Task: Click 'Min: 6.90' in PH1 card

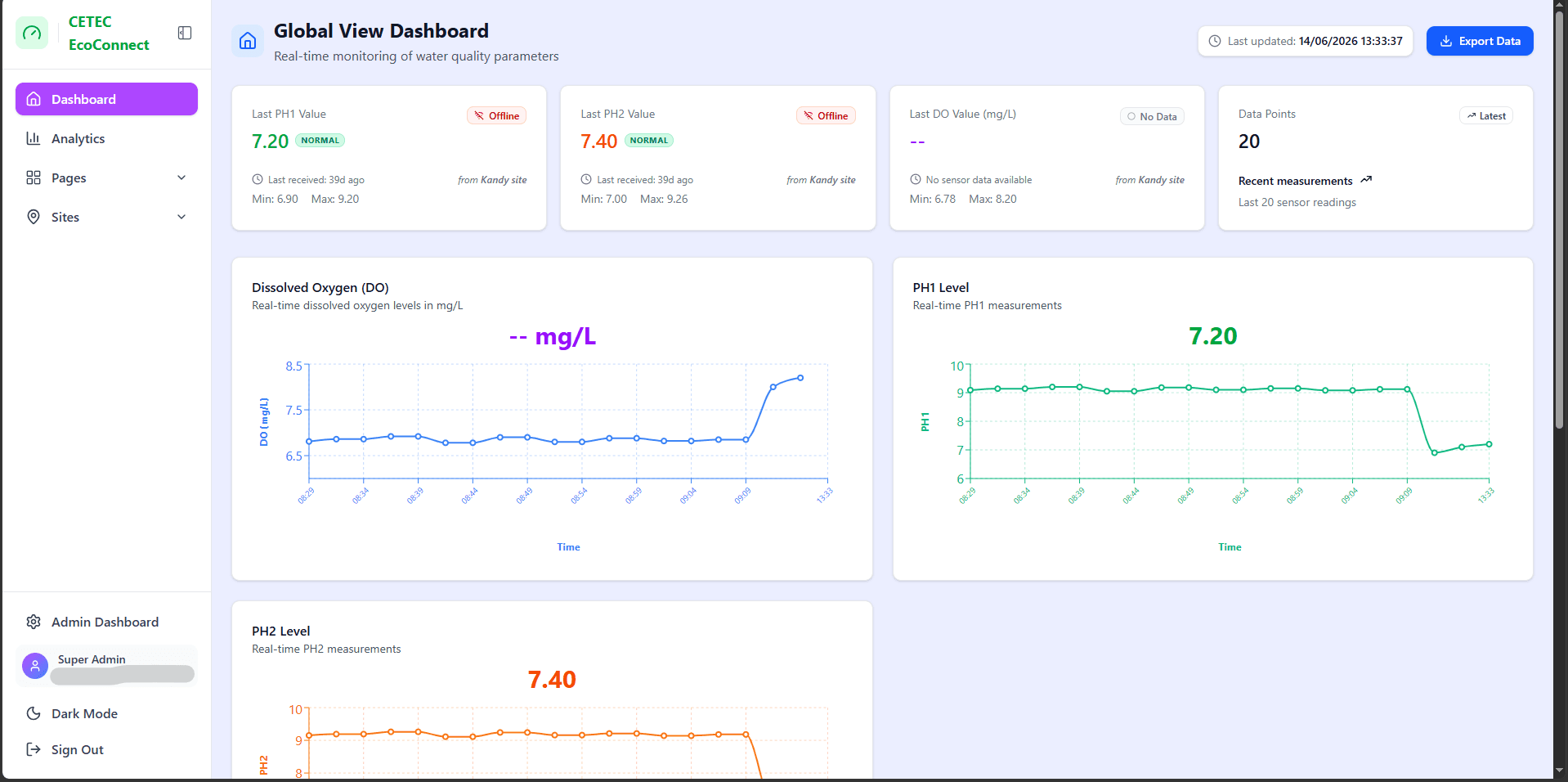Action: coord(275,199)
